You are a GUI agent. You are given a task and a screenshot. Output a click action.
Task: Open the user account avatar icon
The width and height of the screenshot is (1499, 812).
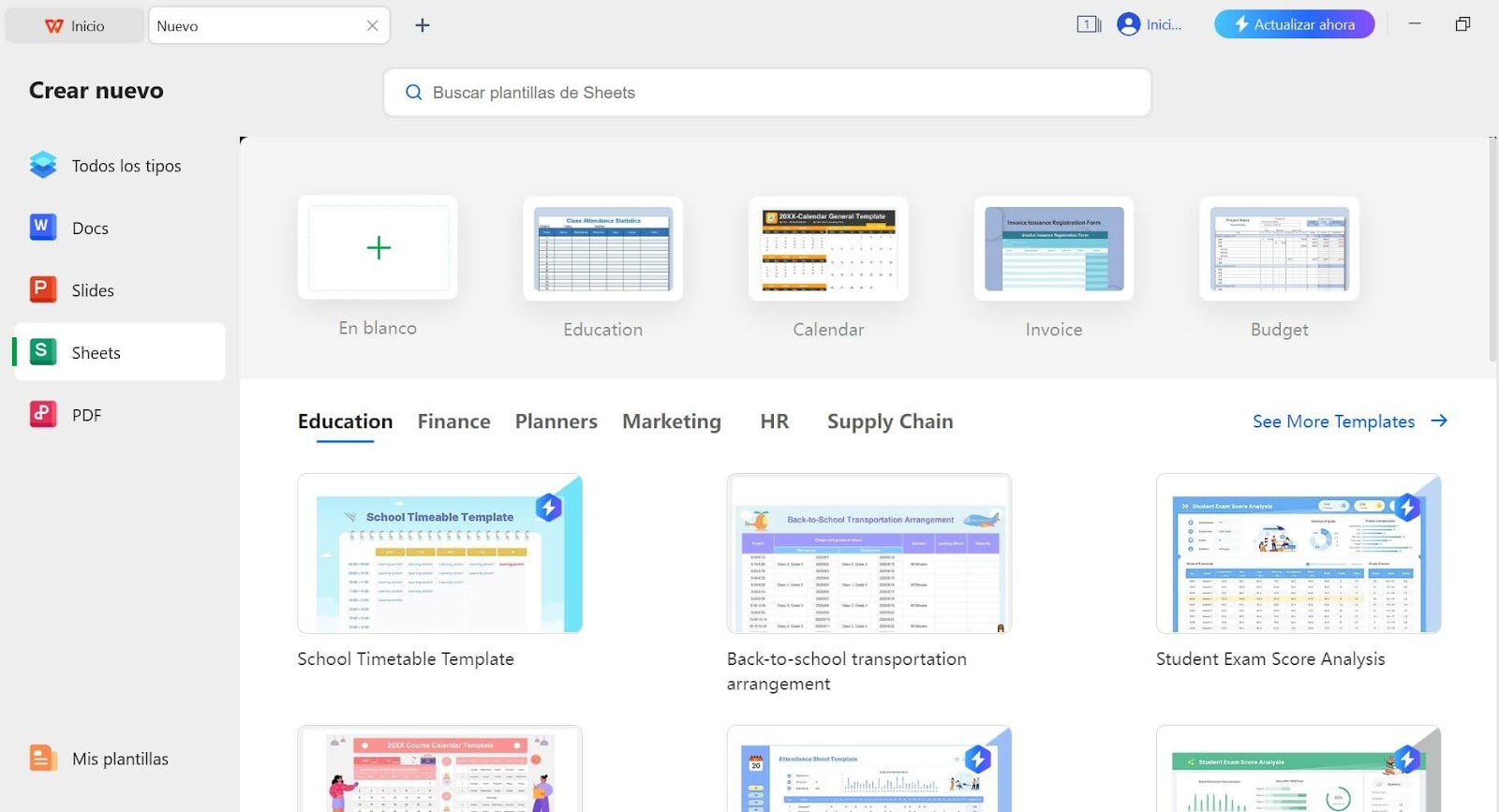click(1129, 24)
